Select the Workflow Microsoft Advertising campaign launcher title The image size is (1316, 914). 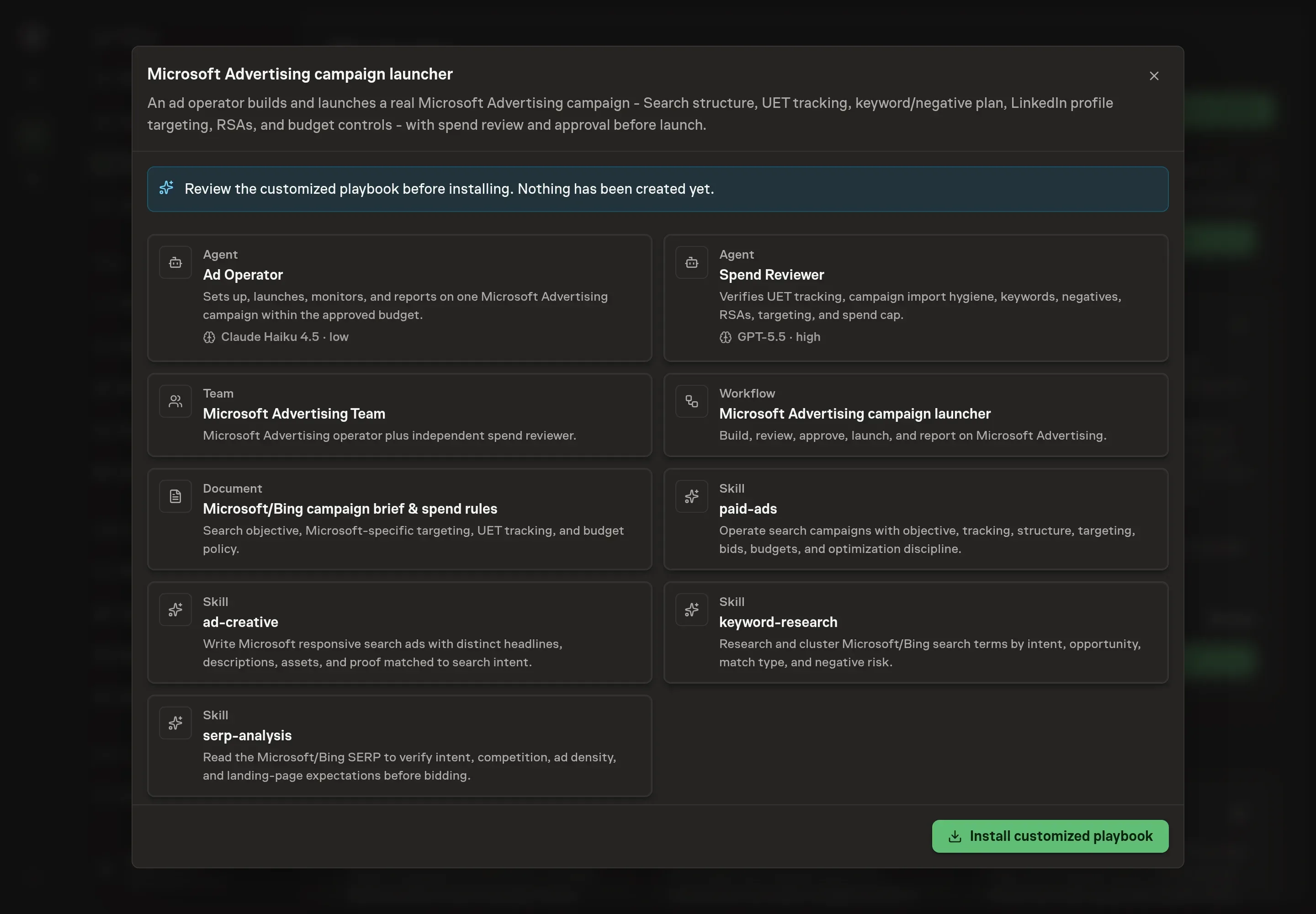pos(854,414)
